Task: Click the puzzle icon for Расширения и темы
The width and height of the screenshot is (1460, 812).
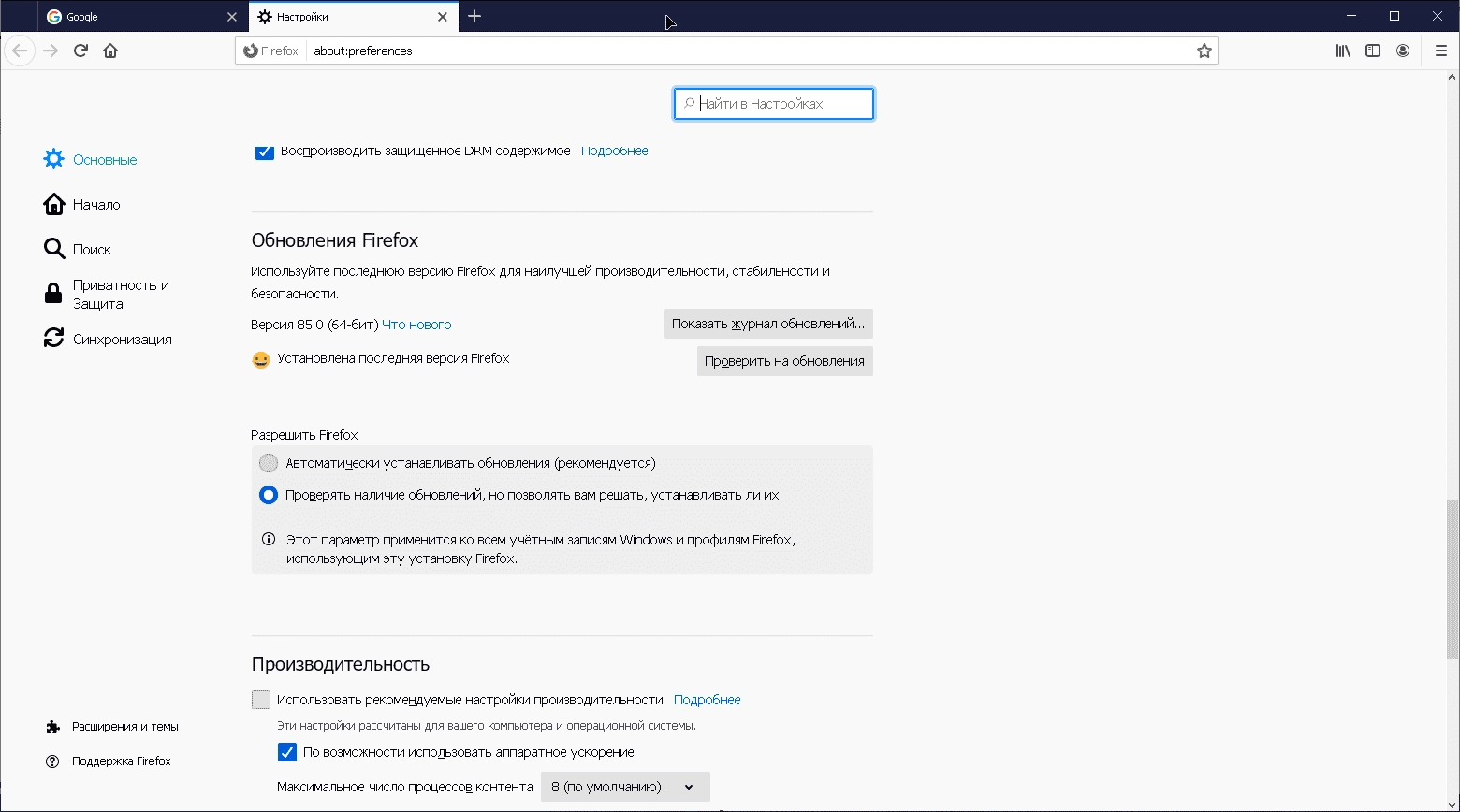Action: [52, 726]
